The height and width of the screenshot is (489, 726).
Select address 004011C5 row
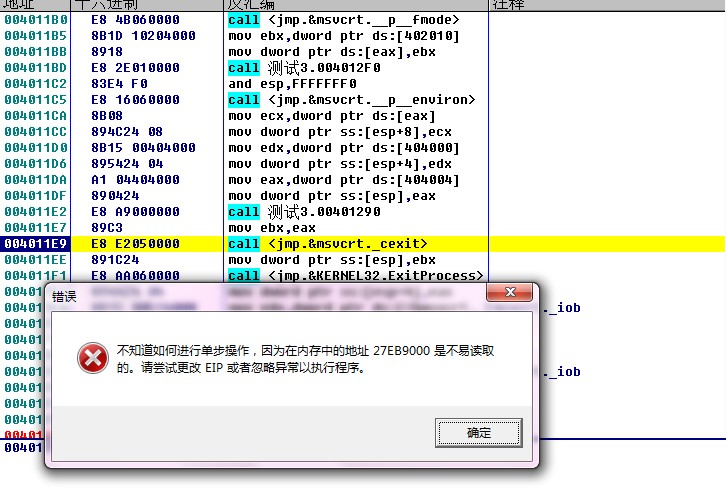[36, 100]
